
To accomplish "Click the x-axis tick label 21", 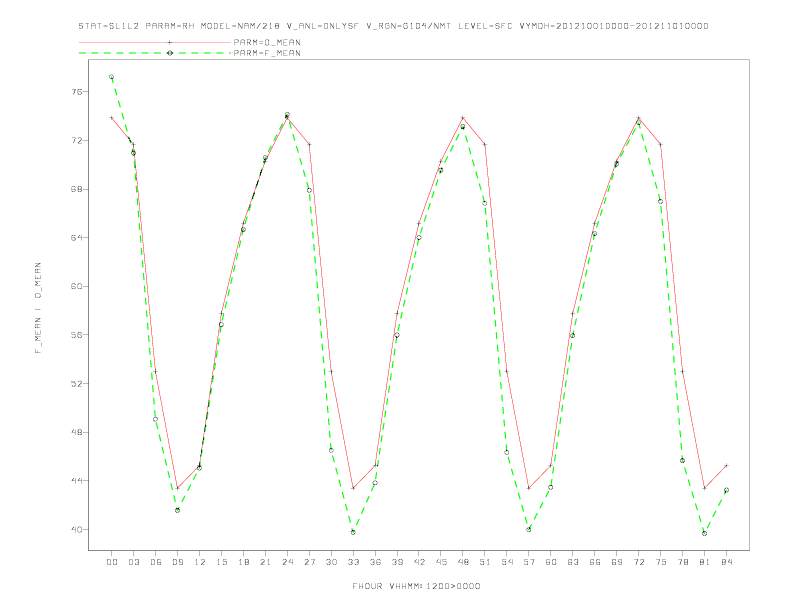I will (x=265, y=562).
